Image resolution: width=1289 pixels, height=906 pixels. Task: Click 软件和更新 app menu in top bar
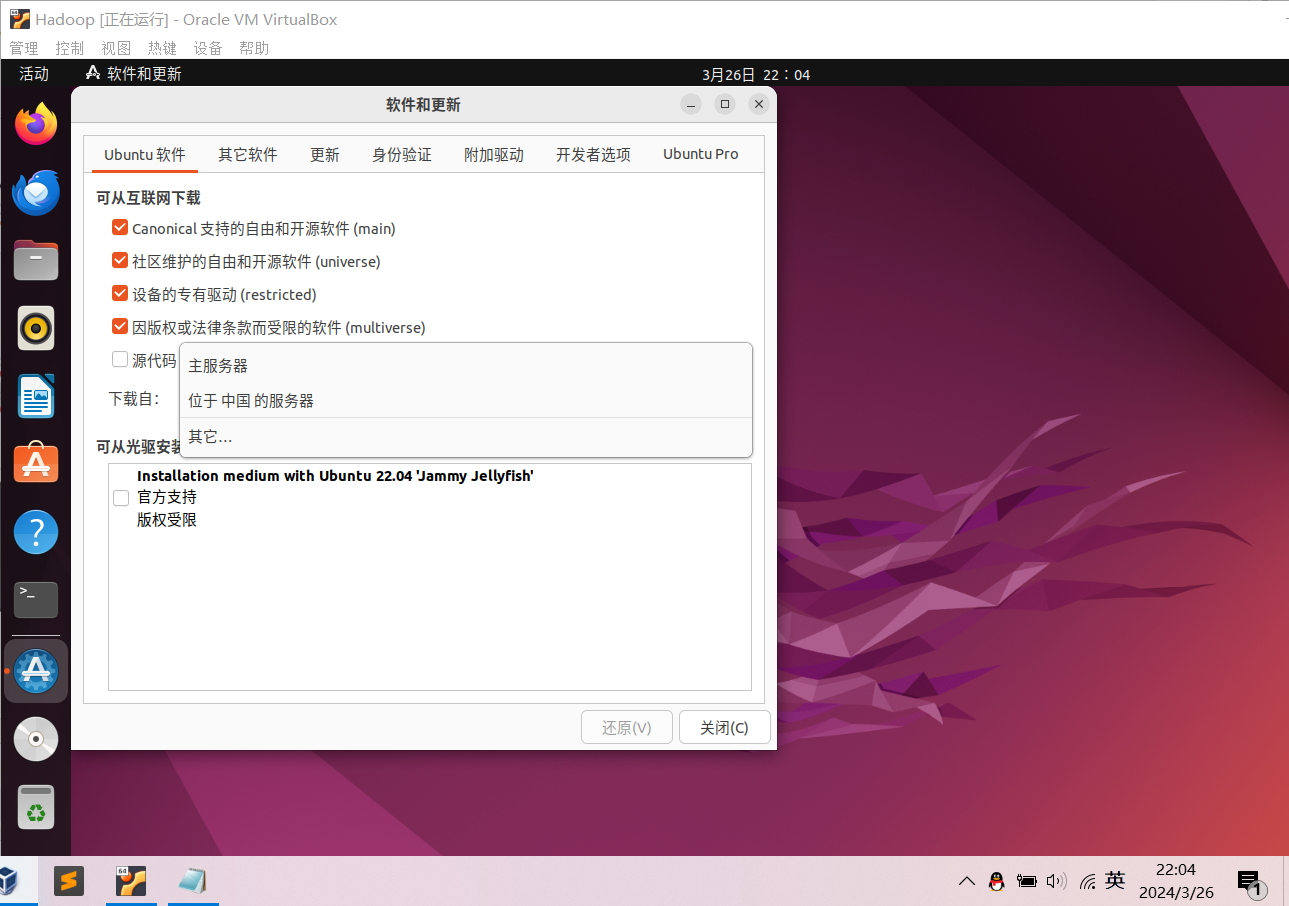(x=134, y=73)
